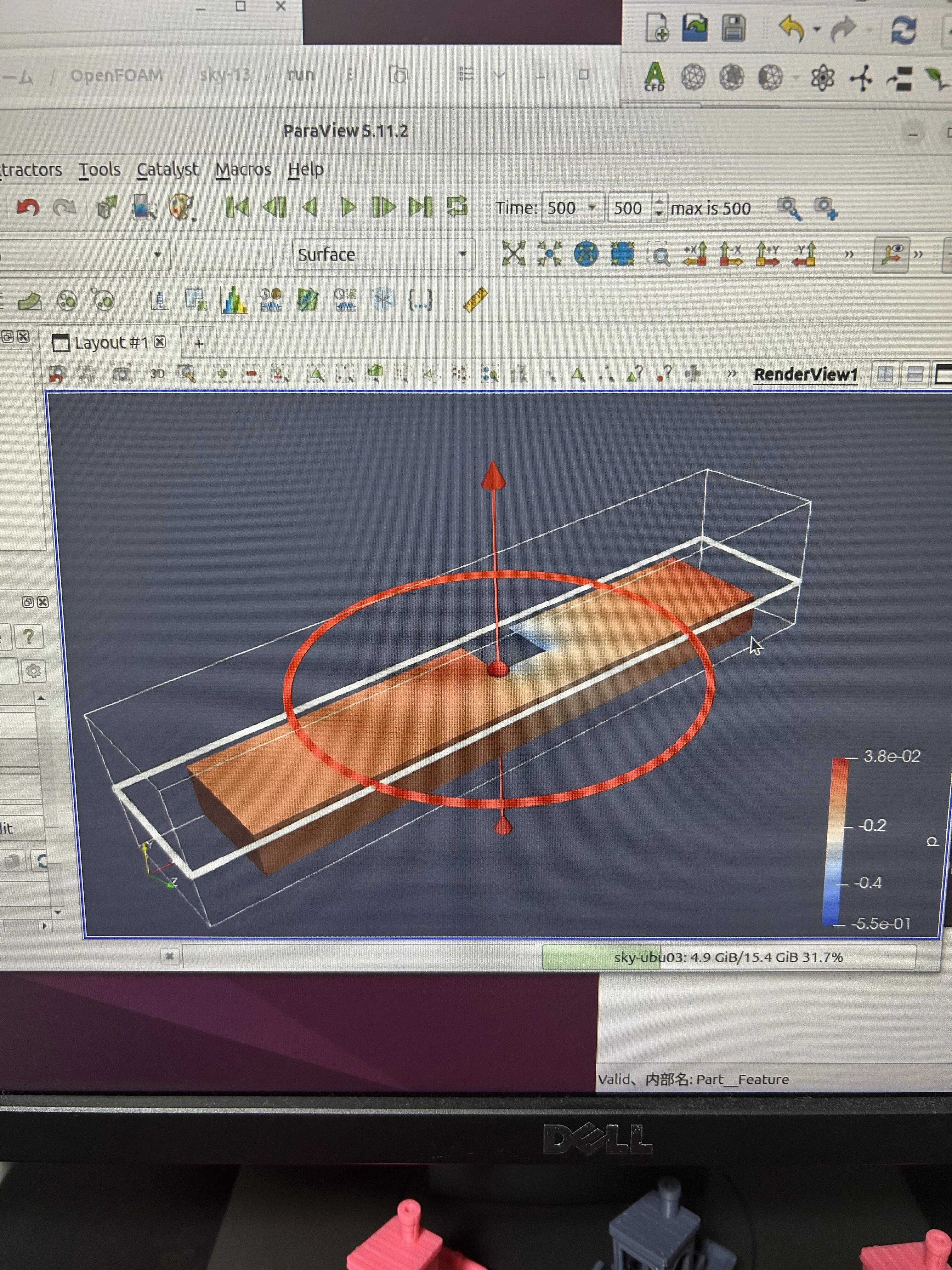Click the Python annotation braces icon
The height and width of the screenshot is (1270, 952).
pos(419,300)
